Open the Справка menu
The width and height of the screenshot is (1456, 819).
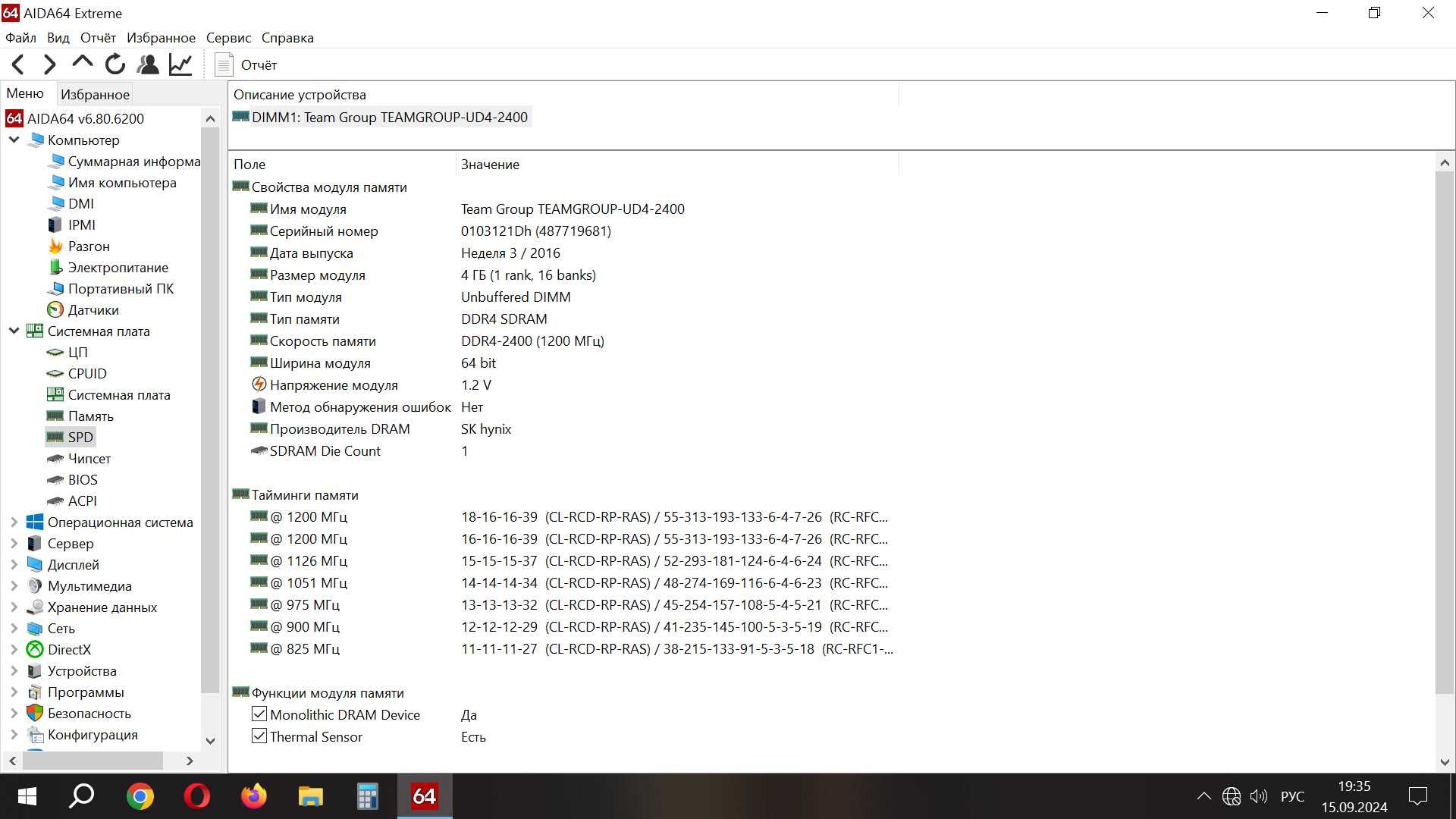(x=287, y=38)
